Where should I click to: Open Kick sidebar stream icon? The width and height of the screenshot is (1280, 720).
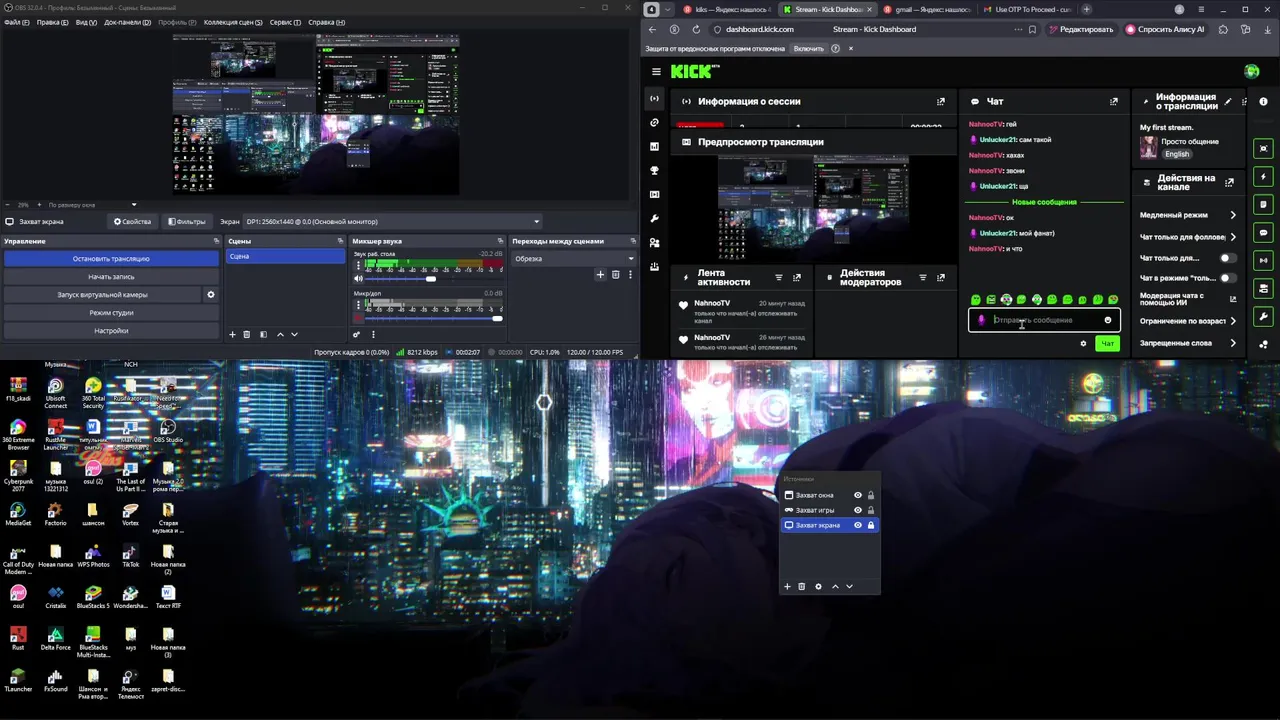point(655,98)
